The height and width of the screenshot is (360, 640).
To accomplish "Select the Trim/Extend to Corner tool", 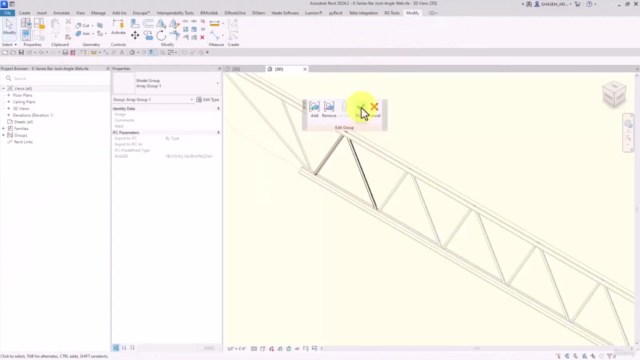I will click(x=174, y=36).
